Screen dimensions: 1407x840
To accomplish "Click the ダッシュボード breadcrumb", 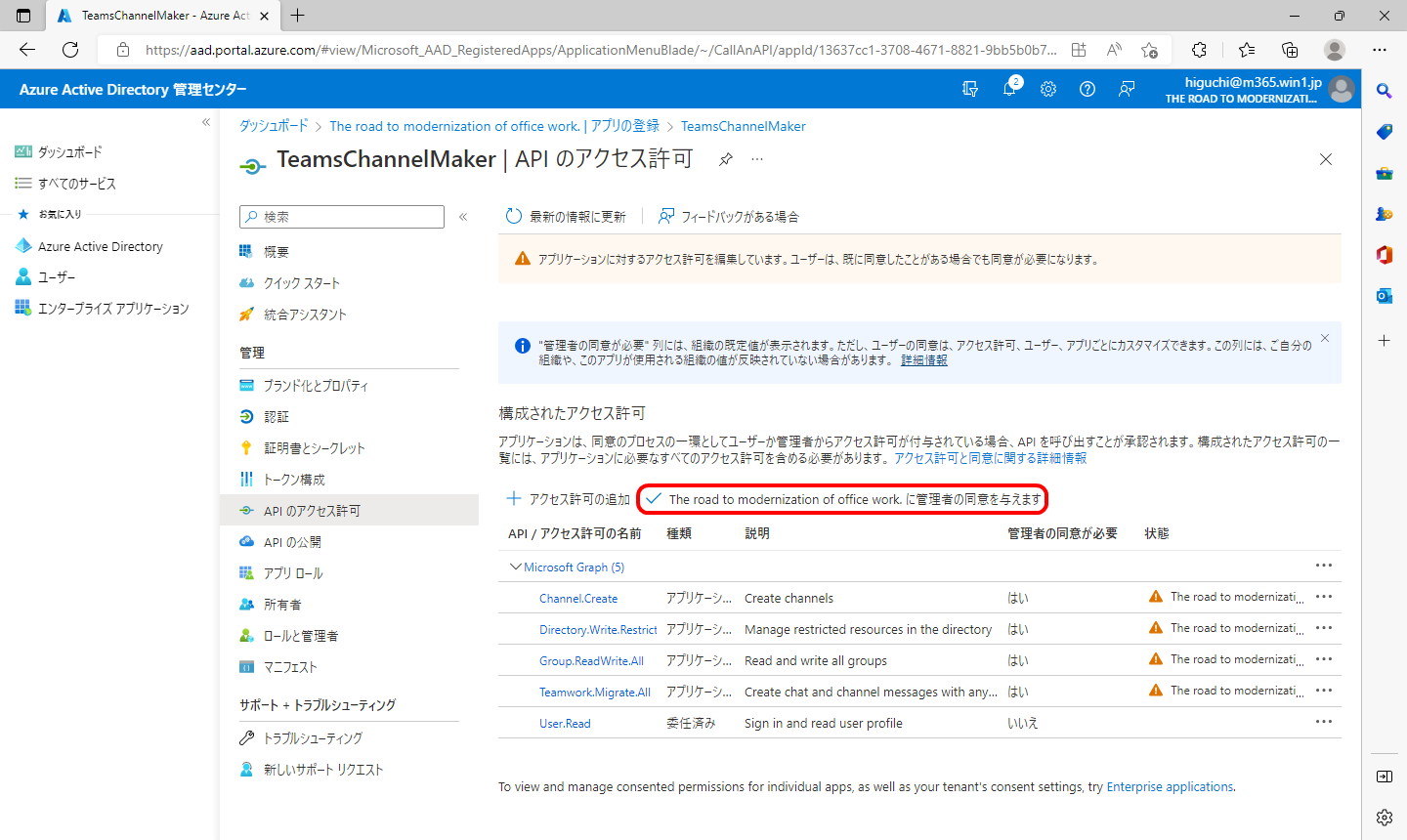I will [274, 126].
